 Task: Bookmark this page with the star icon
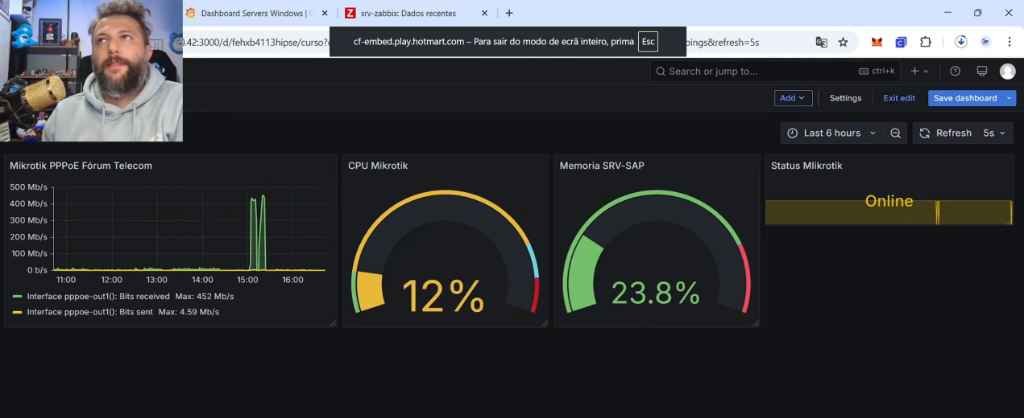[843, 42]
